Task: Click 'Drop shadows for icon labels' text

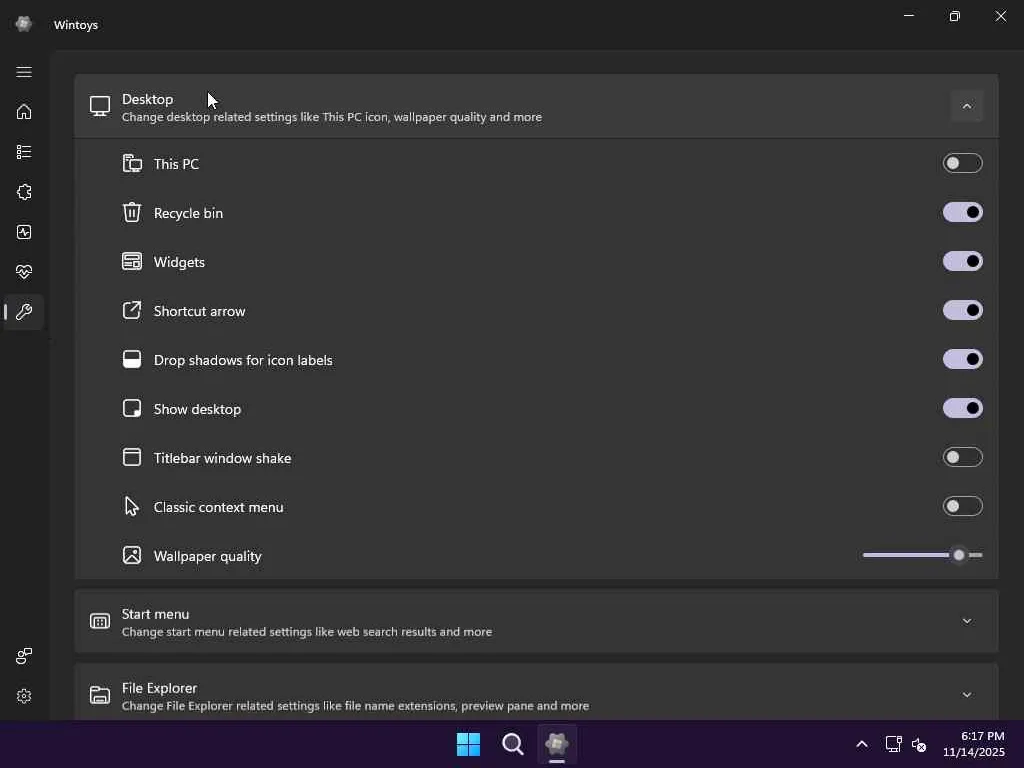Action: click(x=243, y=360)
